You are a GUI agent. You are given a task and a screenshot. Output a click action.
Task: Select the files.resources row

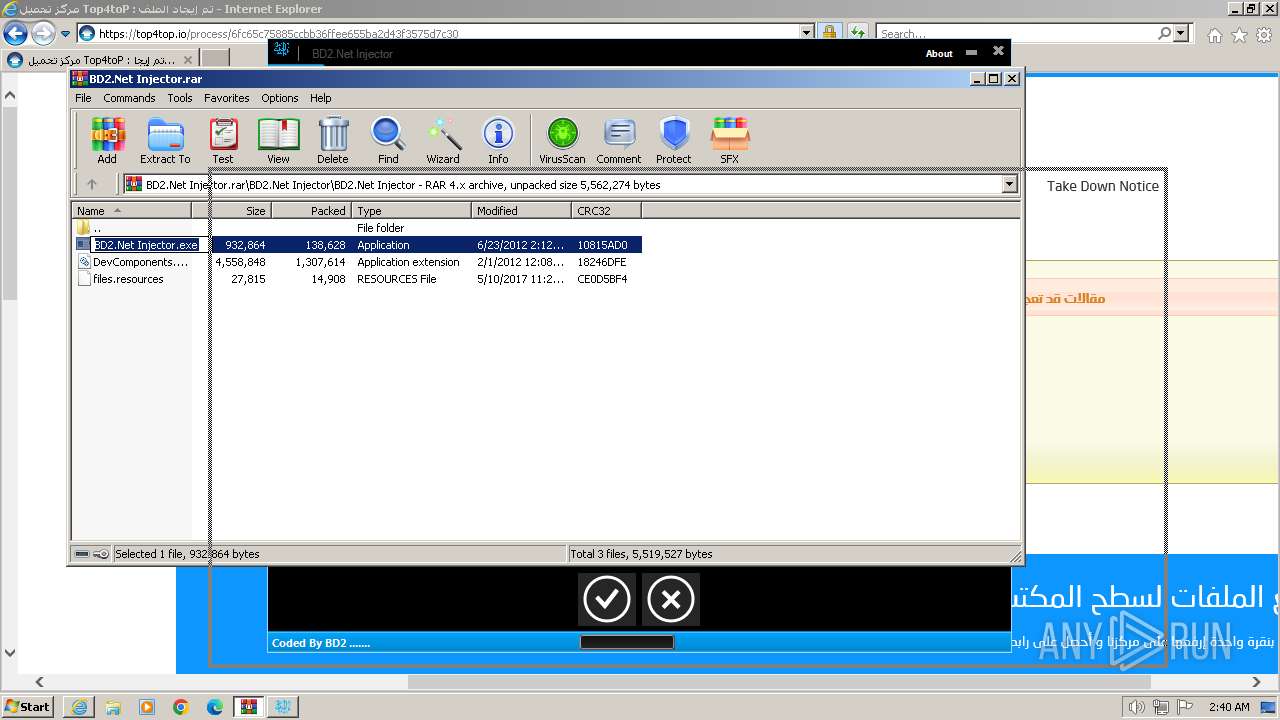tap(358, 279)
